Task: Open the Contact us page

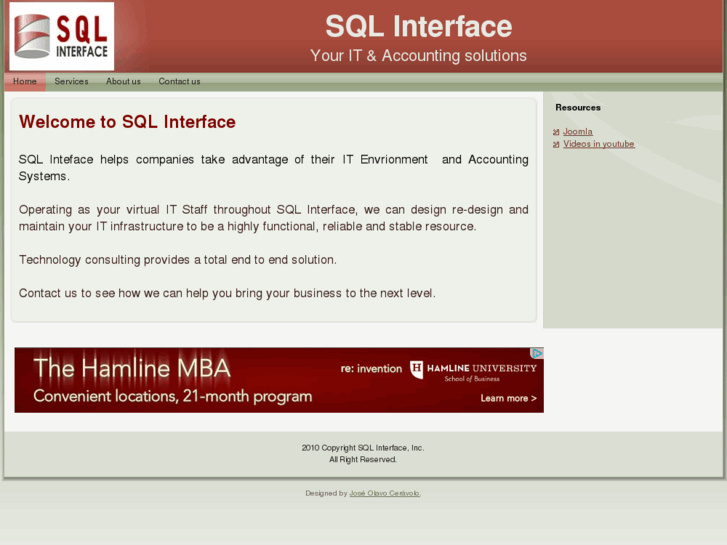Action: pyautogui.click(x=179, y=81)
